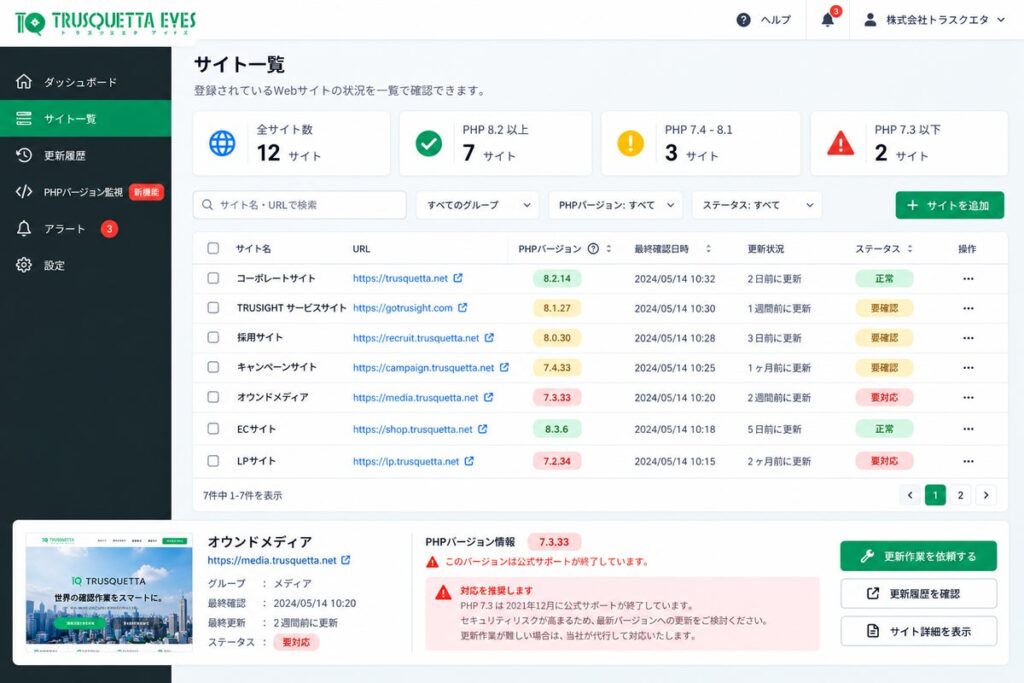Select page 2 in pagination
The width and height of the screenshot is (1024, 683).
coord(961,495)
